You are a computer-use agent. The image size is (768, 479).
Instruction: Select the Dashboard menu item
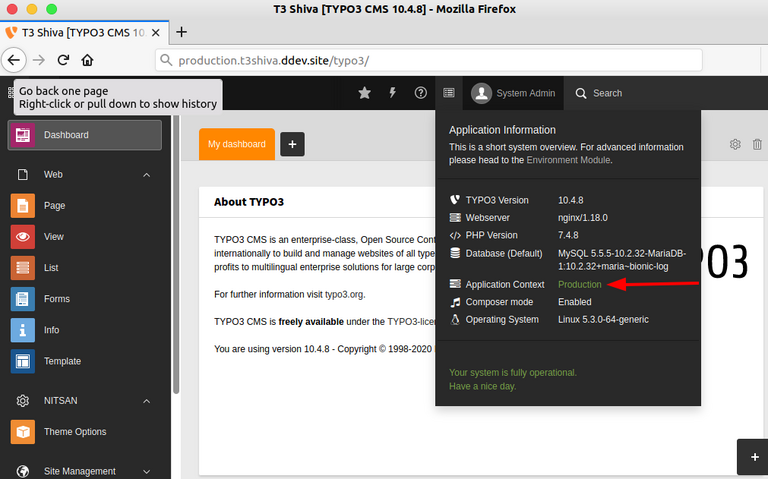click(x=85, y=135)
